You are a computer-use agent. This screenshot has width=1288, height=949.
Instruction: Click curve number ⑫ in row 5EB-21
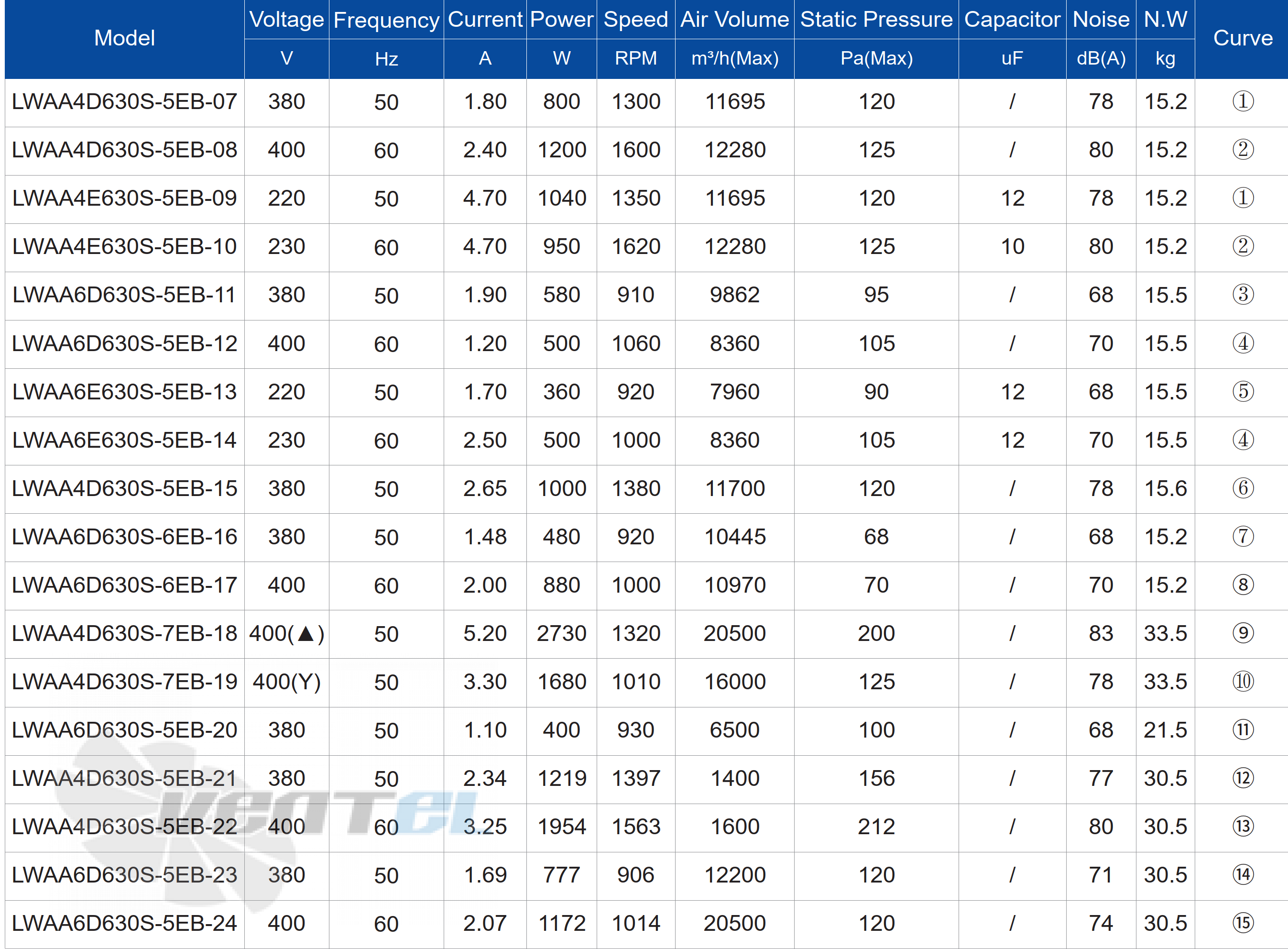click(x=1243, y=778)
